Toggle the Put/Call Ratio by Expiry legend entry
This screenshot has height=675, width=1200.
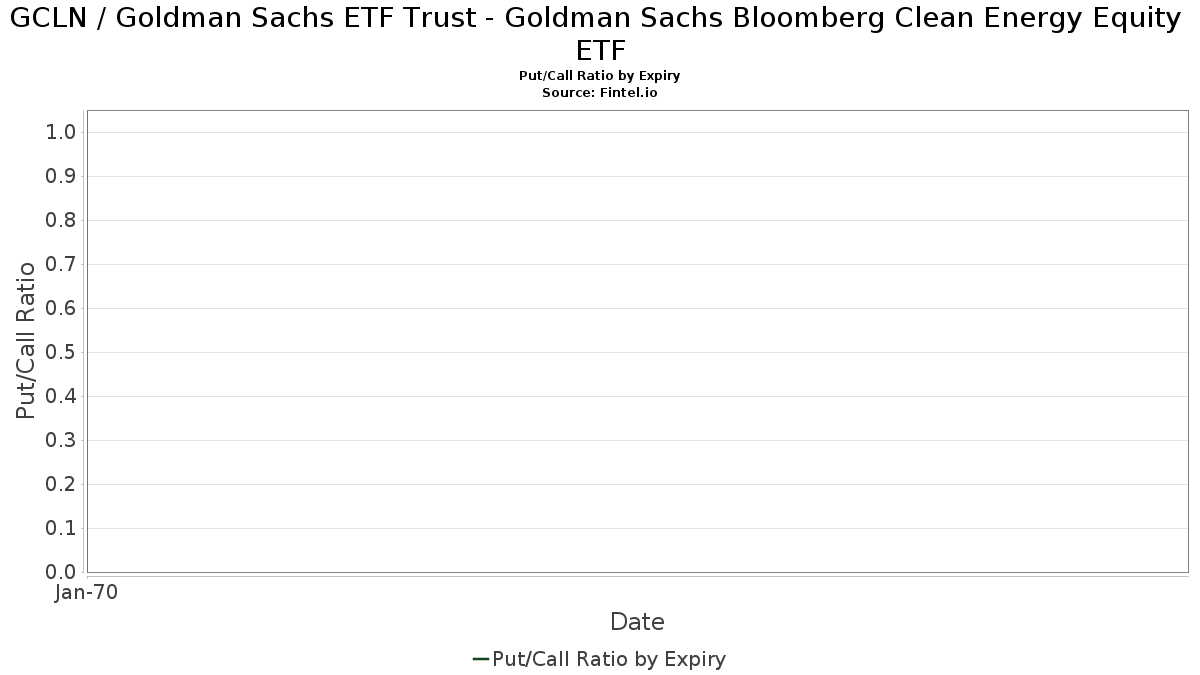600,659
